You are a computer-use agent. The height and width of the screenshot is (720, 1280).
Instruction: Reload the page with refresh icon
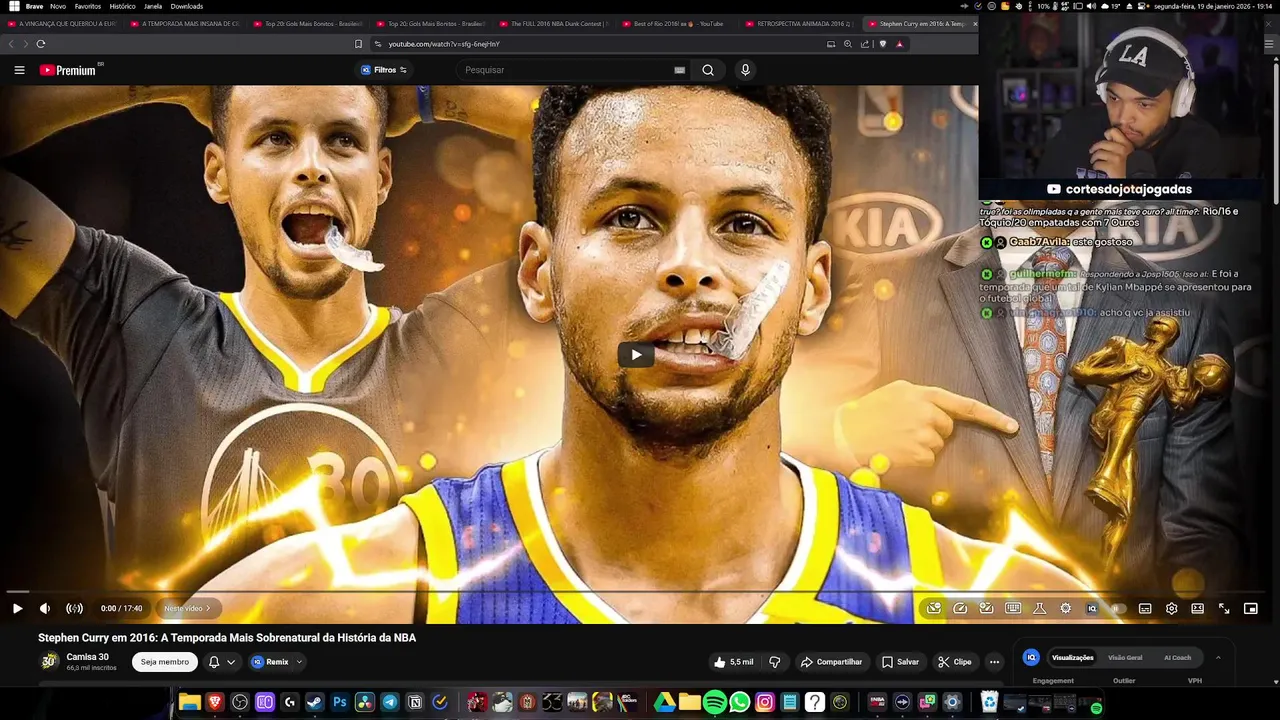click(41, 44)
